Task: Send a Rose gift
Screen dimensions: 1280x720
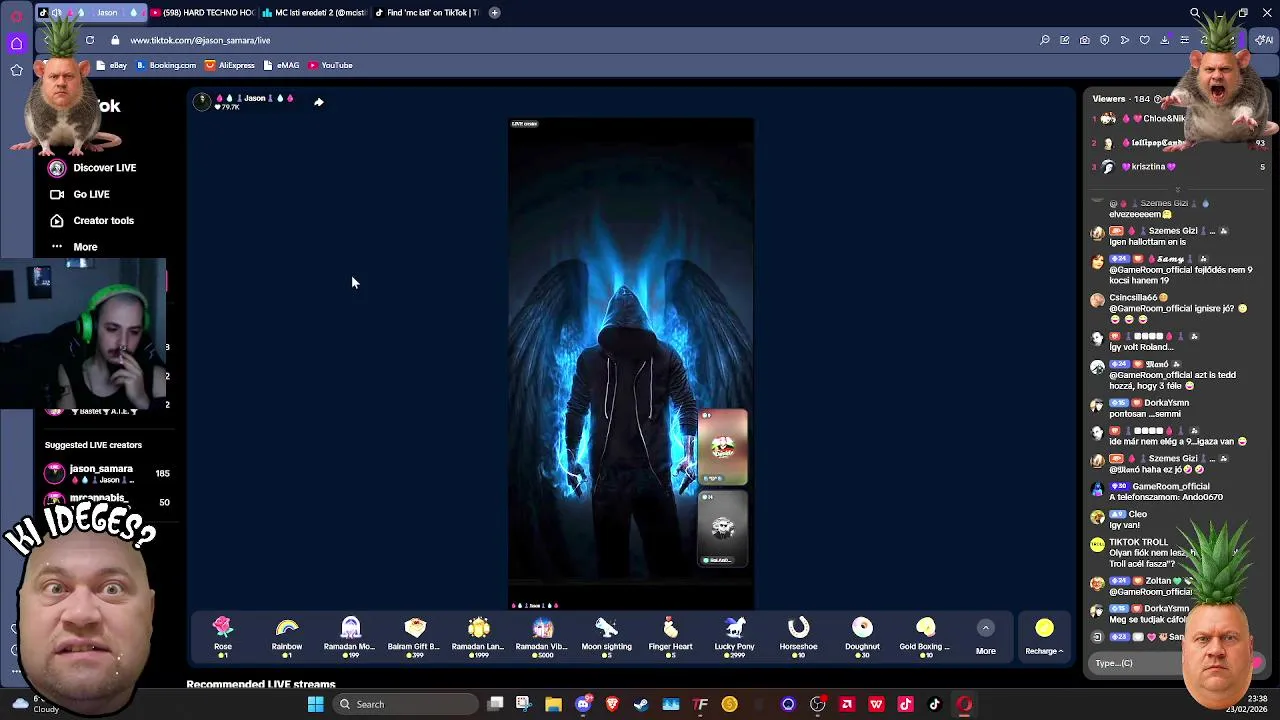Action: tap(223, 635)
